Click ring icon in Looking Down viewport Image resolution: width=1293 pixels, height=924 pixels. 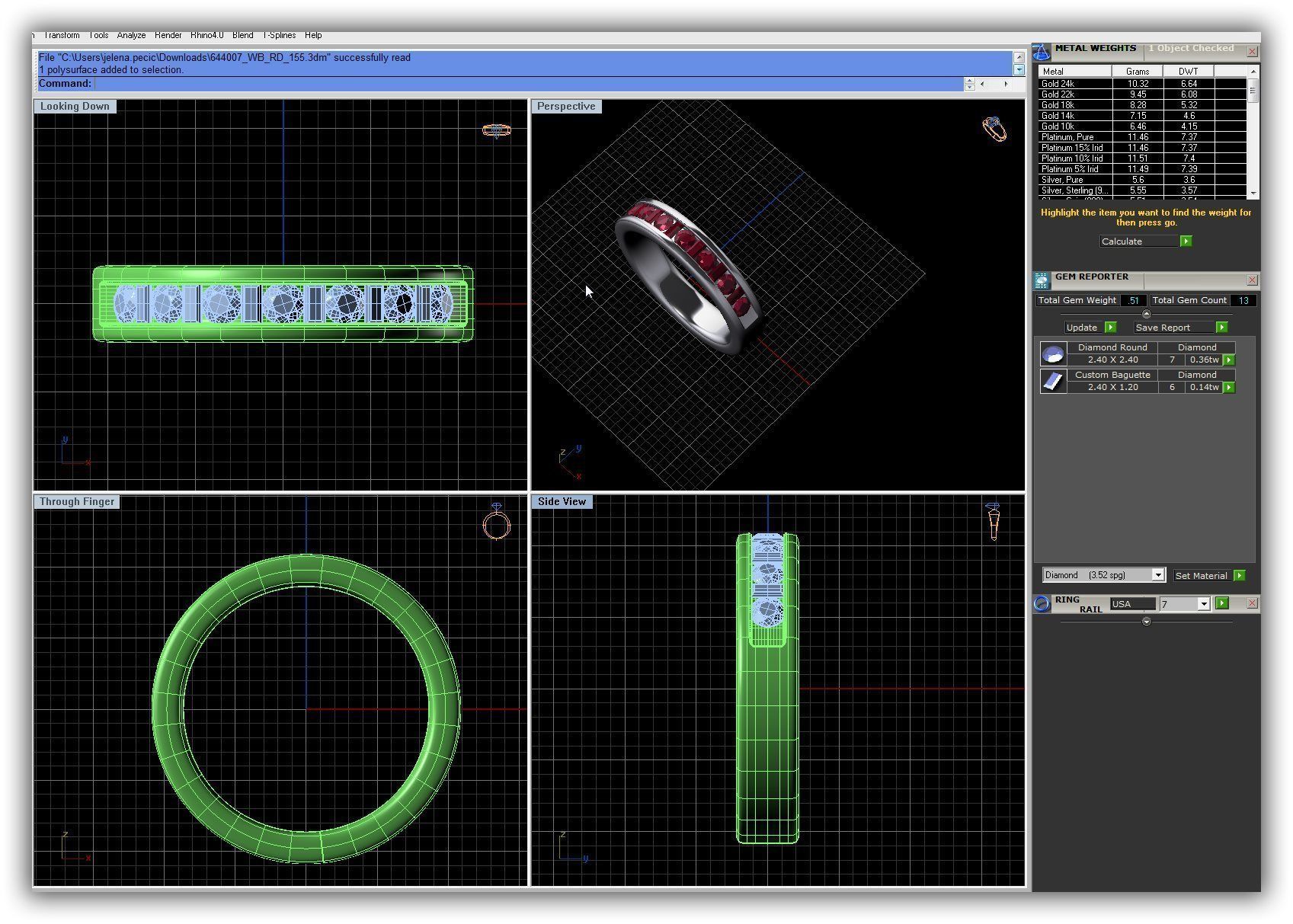click(496, 131)
